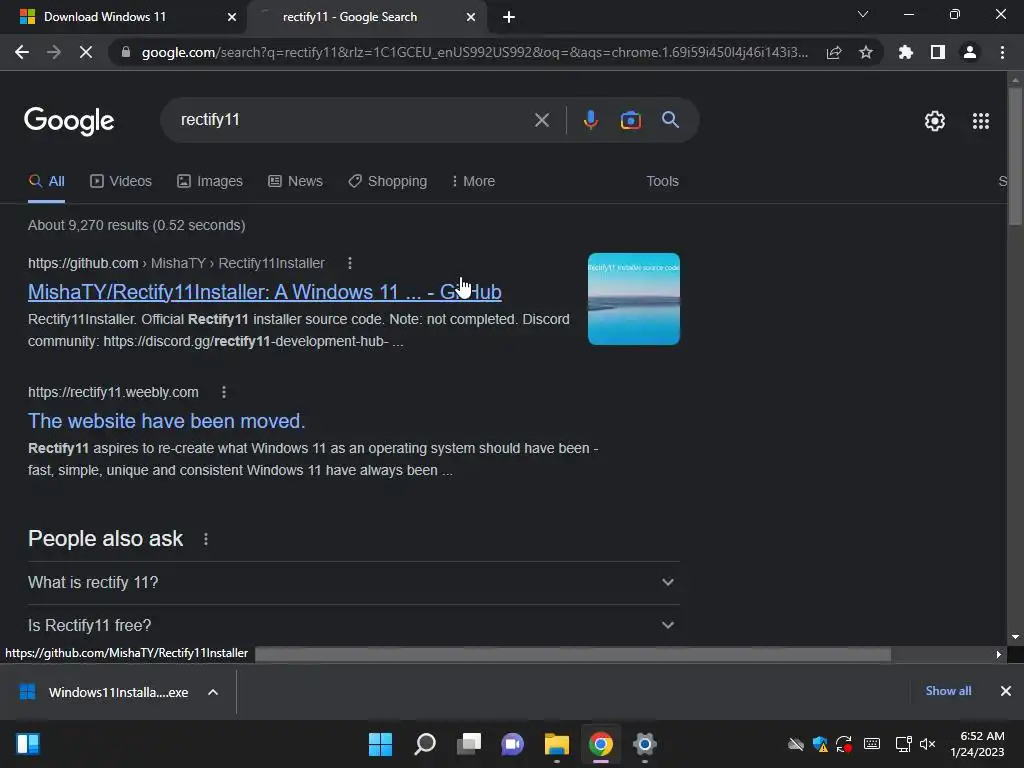Open MishaTY/Rectify11Installer GitHub link
The width and height of the screenshot is (1024, 768).
tap(264, 292)
